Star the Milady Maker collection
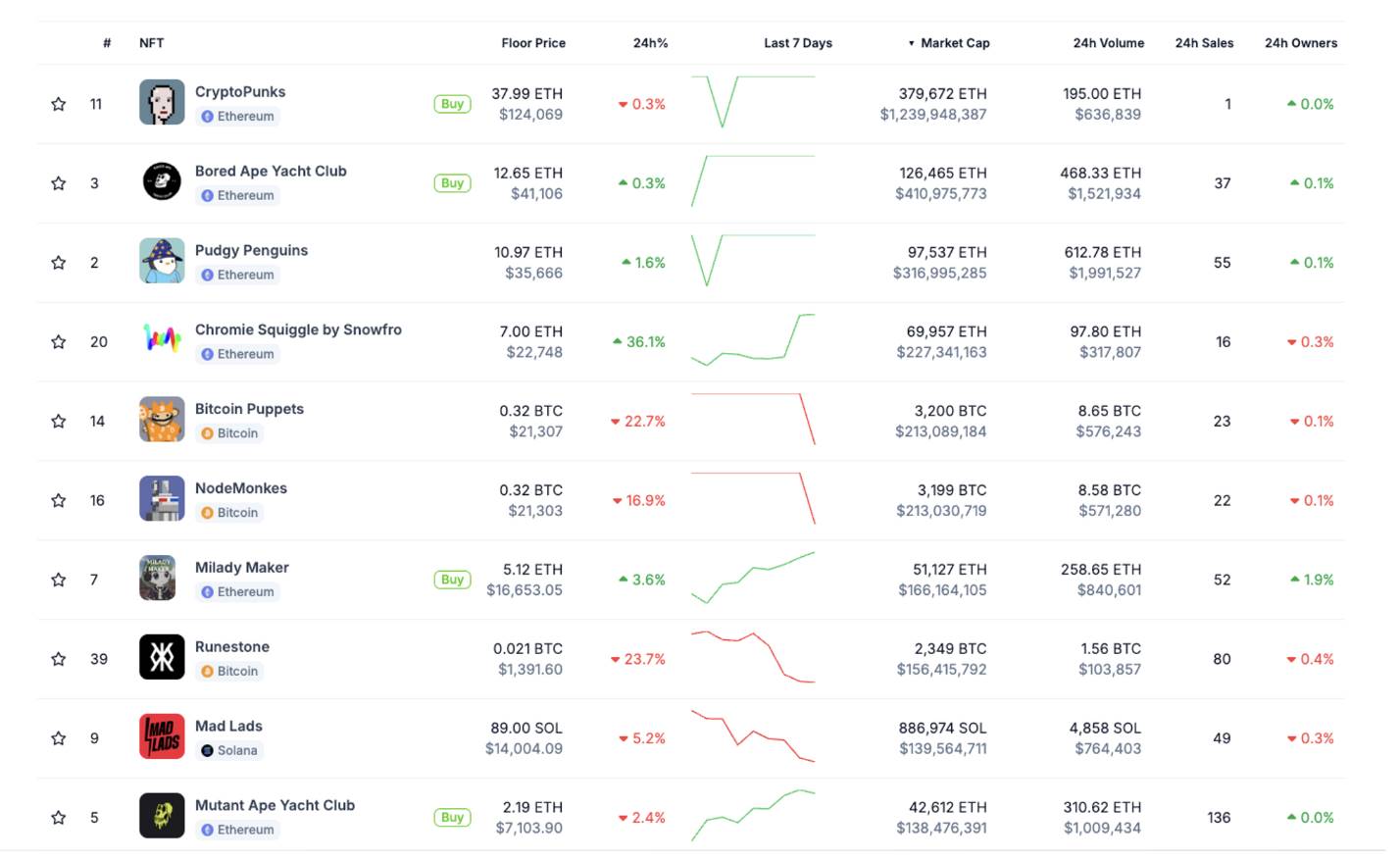The image size is (1400, 859). click(58, 580)
